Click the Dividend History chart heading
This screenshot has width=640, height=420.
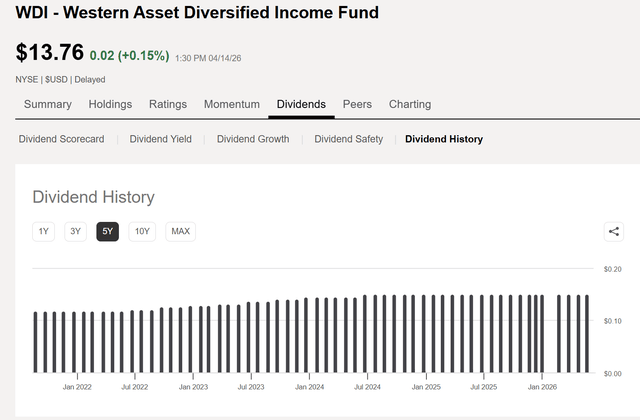(93, 197)
